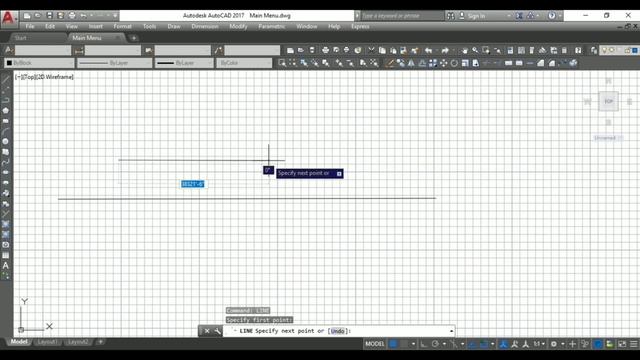Click the command line input area
This screenshot has width=640, height=360.
coord(339,331)
